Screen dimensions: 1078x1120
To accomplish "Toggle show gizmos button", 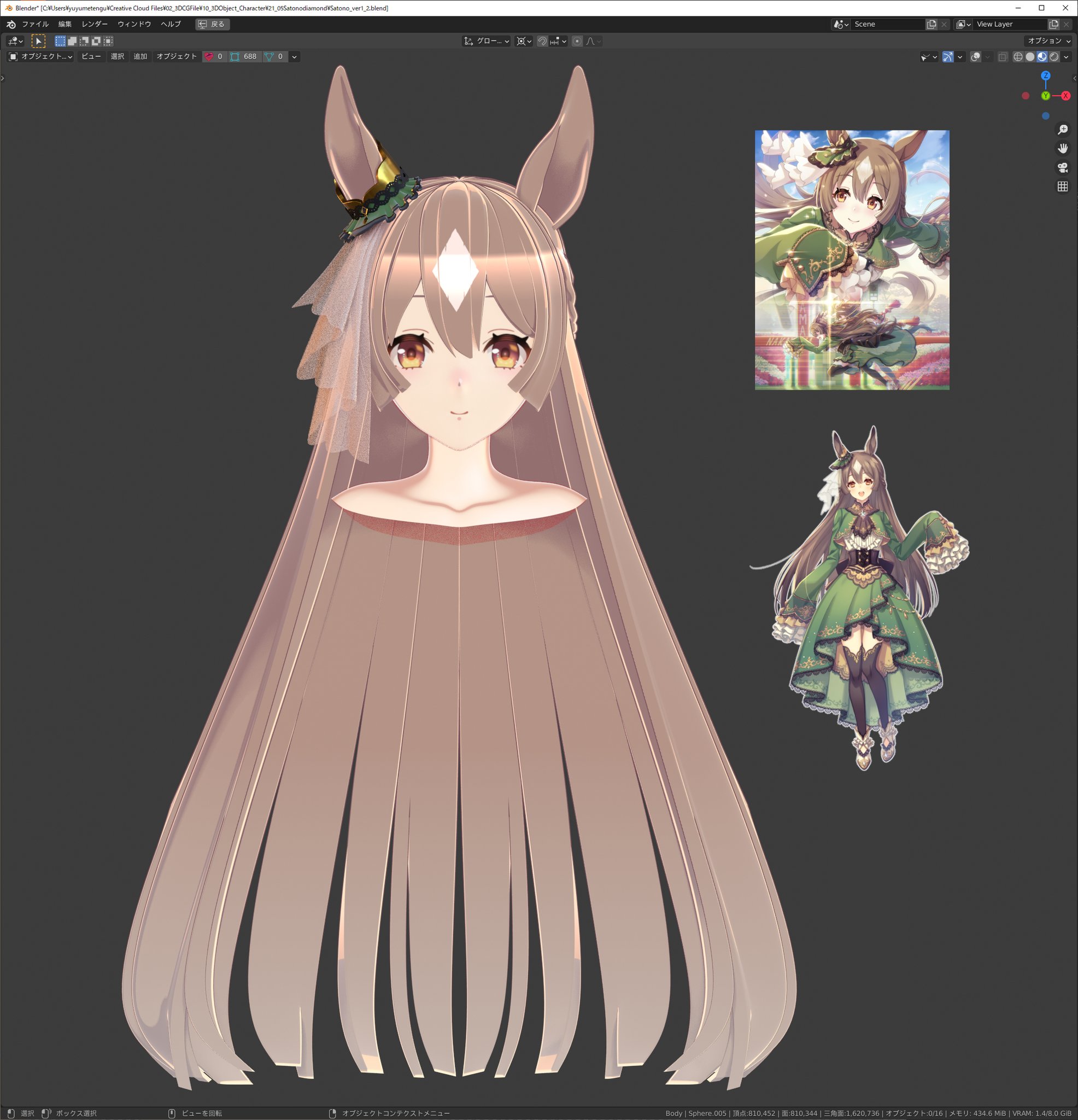I will [948, 56].
